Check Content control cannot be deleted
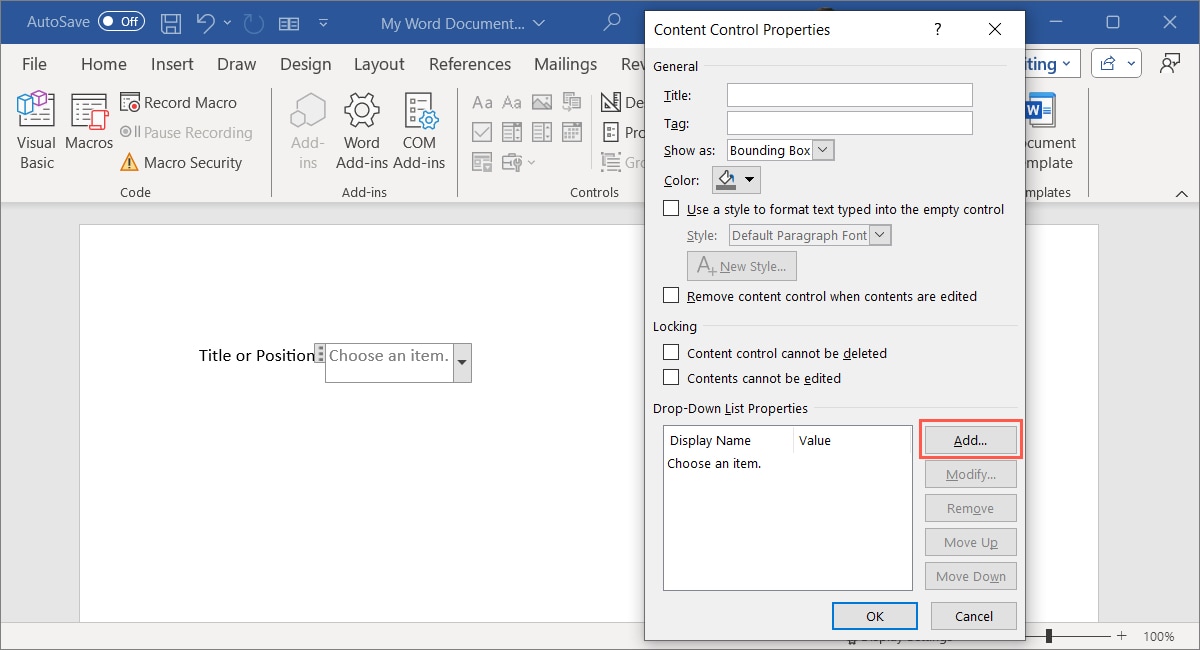 (x=671, y=353)
